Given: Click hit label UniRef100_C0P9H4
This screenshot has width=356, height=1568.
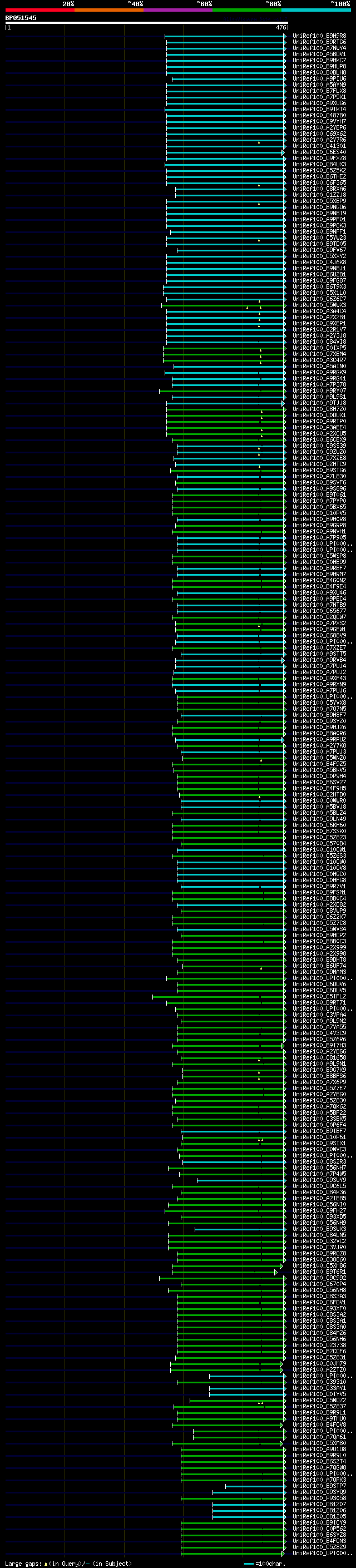Looking at the screenshot, I should click(319, 776).
